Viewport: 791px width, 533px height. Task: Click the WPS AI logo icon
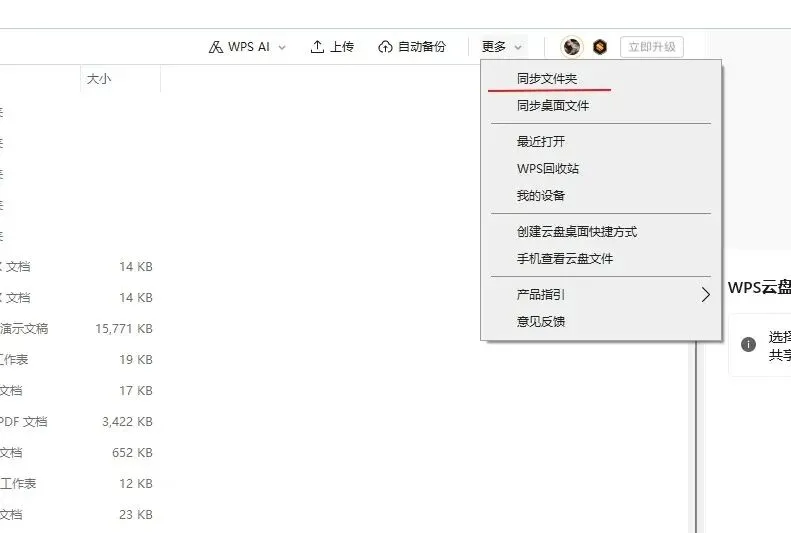click(216, 47)
